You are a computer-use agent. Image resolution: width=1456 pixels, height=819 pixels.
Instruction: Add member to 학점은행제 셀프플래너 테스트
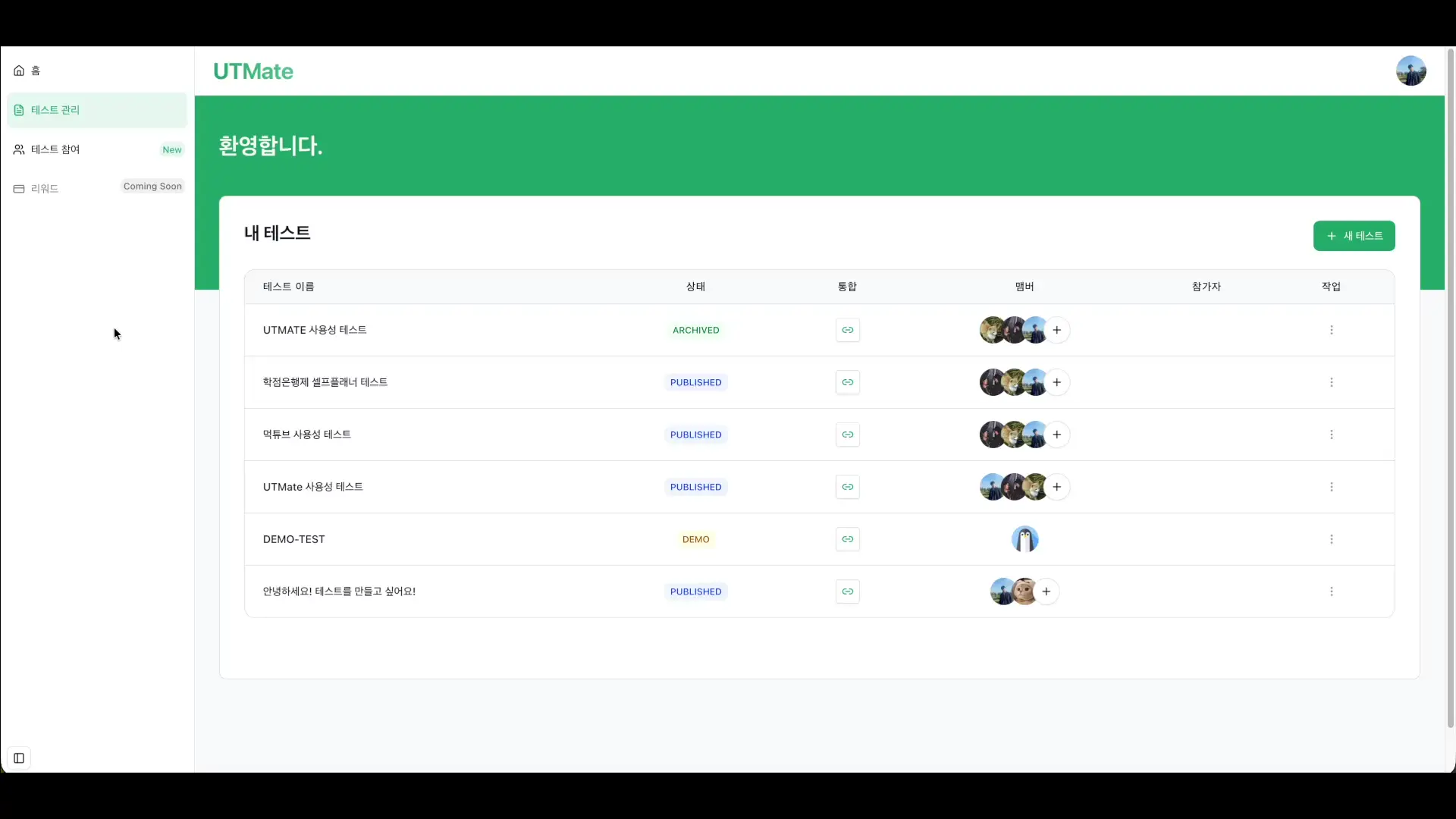(x=1056, y=382)
